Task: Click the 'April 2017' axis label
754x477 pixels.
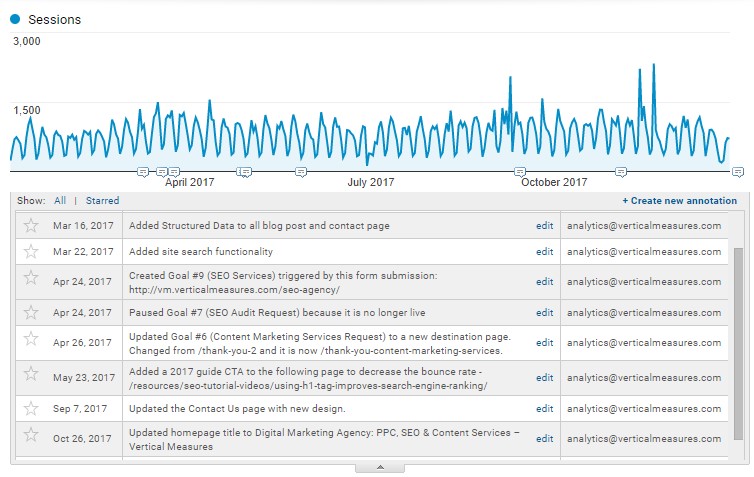Action: tap(189, 183)
